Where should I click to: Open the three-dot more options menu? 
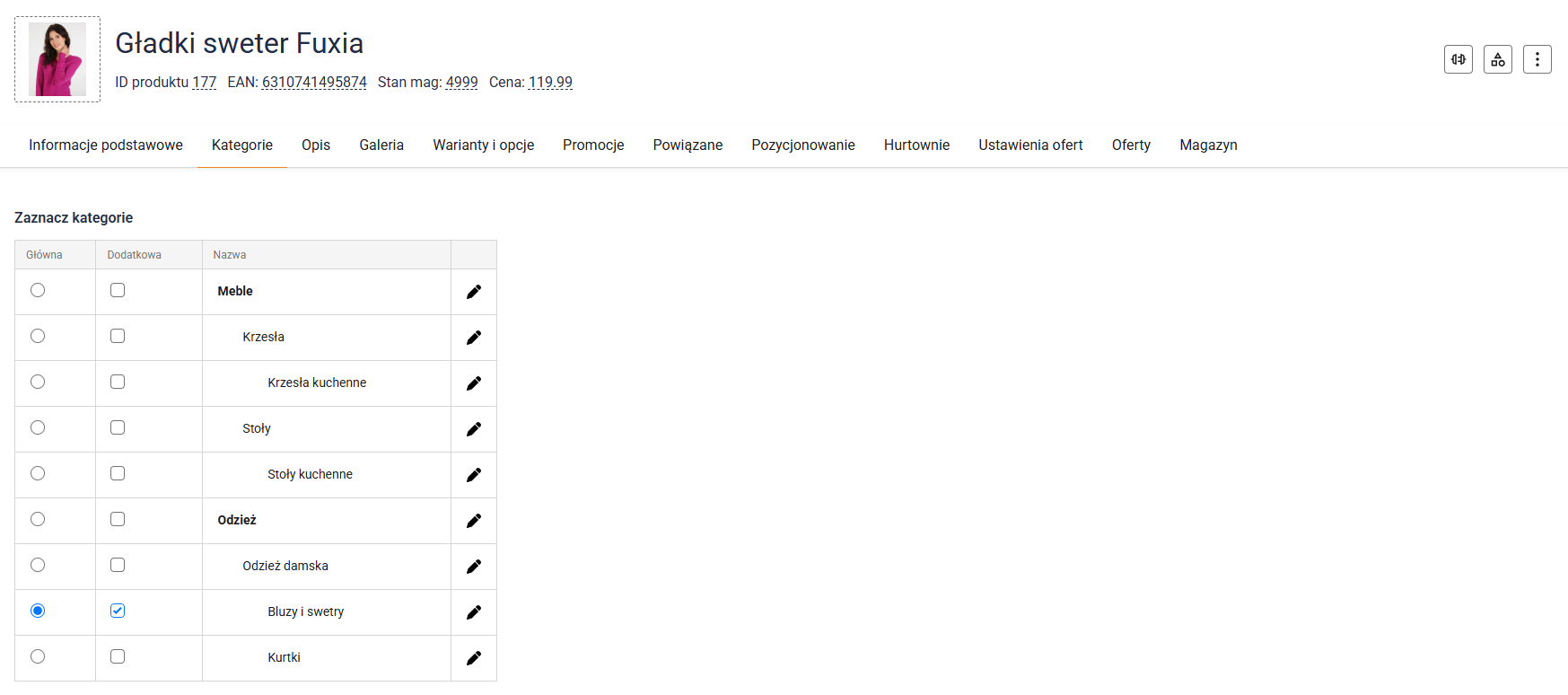[1537, 59]
